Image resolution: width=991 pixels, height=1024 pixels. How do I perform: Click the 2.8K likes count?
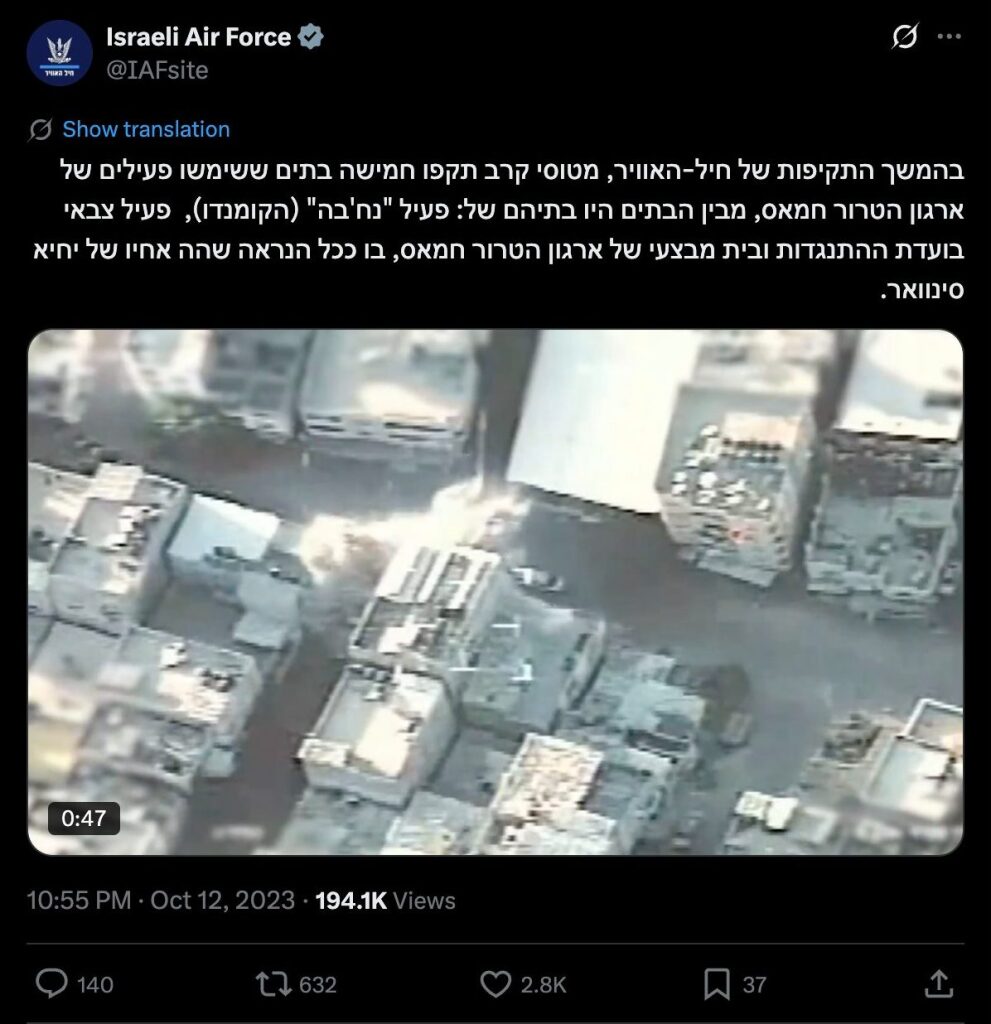(x=544, y=985)
